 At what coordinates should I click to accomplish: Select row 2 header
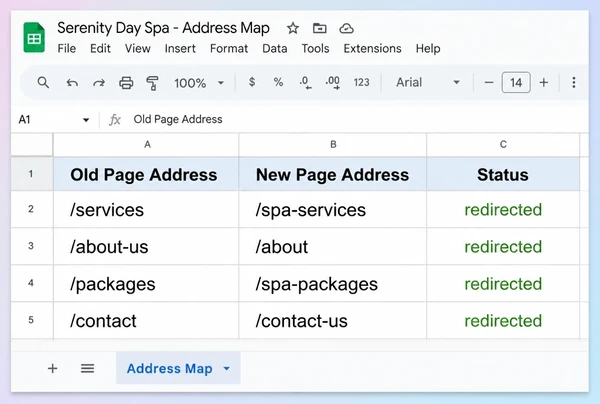click(x=32, y=209)
